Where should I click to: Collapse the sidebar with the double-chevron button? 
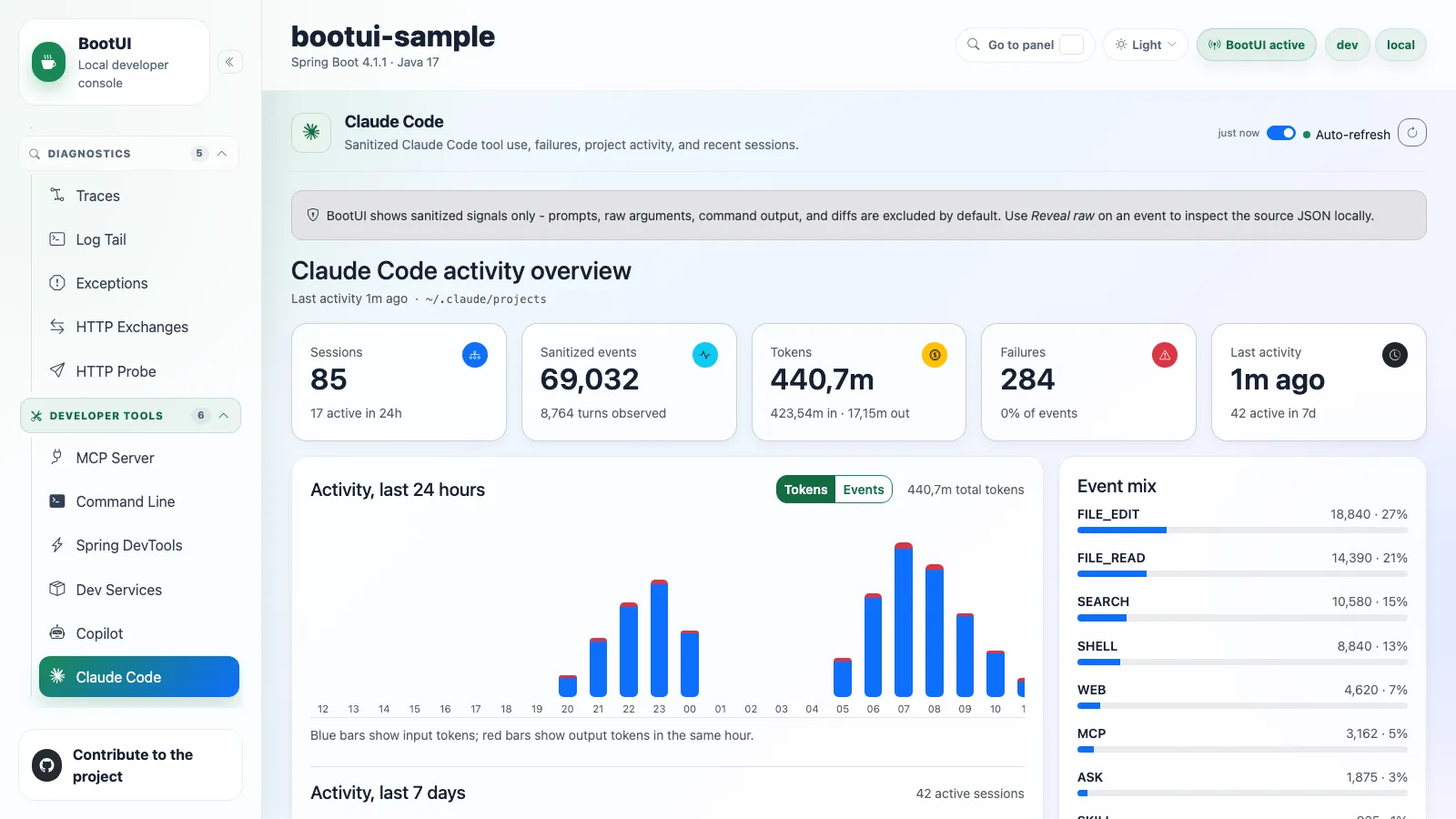coord(229,62)
